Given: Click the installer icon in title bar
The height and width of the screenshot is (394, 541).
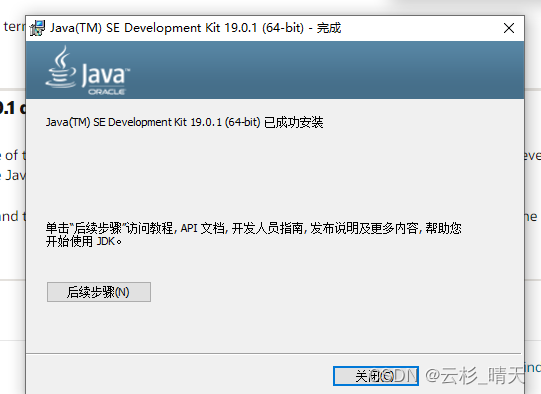Looking at the screenshot, I should point(37,28).
